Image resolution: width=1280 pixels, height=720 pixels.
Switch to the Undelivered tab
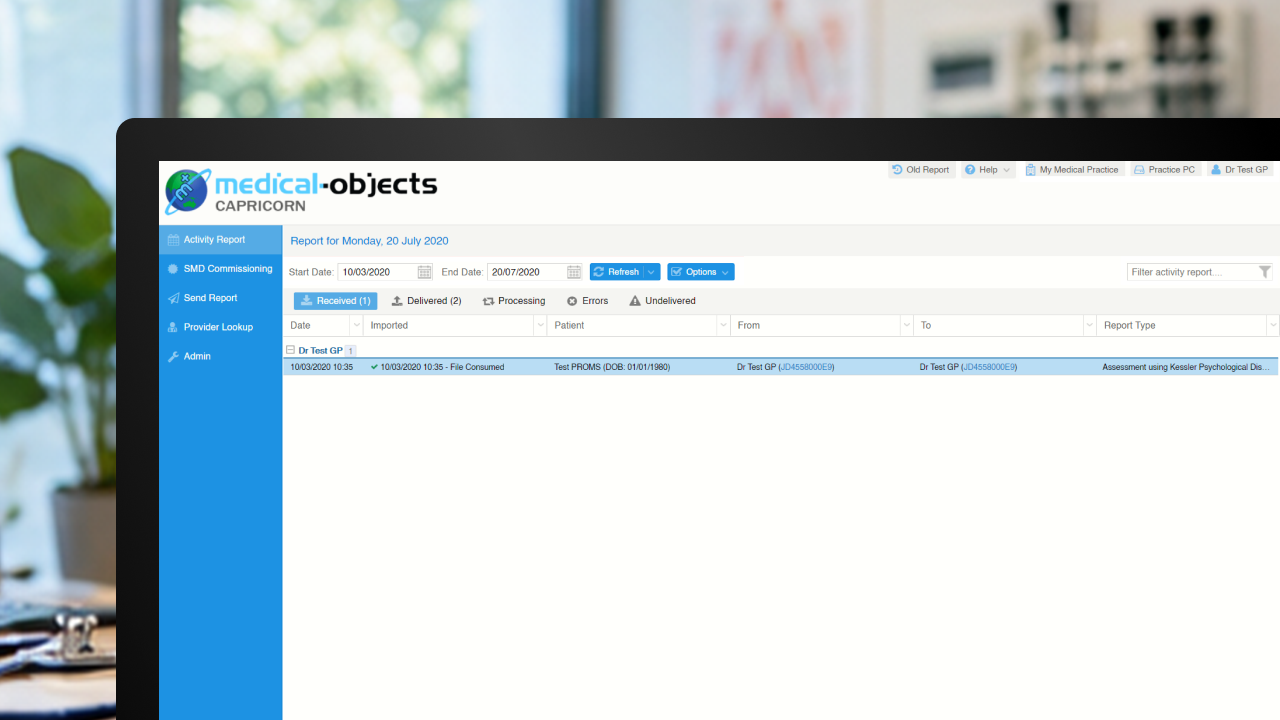(662, 301)
